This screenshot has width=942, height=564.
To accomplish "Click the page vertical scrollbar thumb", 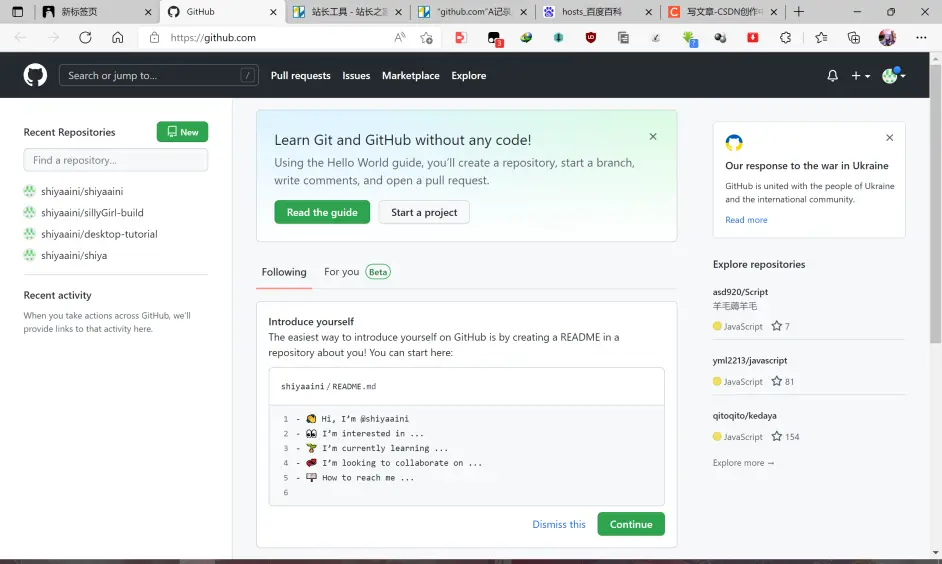I will pyautogui.click(x=935, y=204).
